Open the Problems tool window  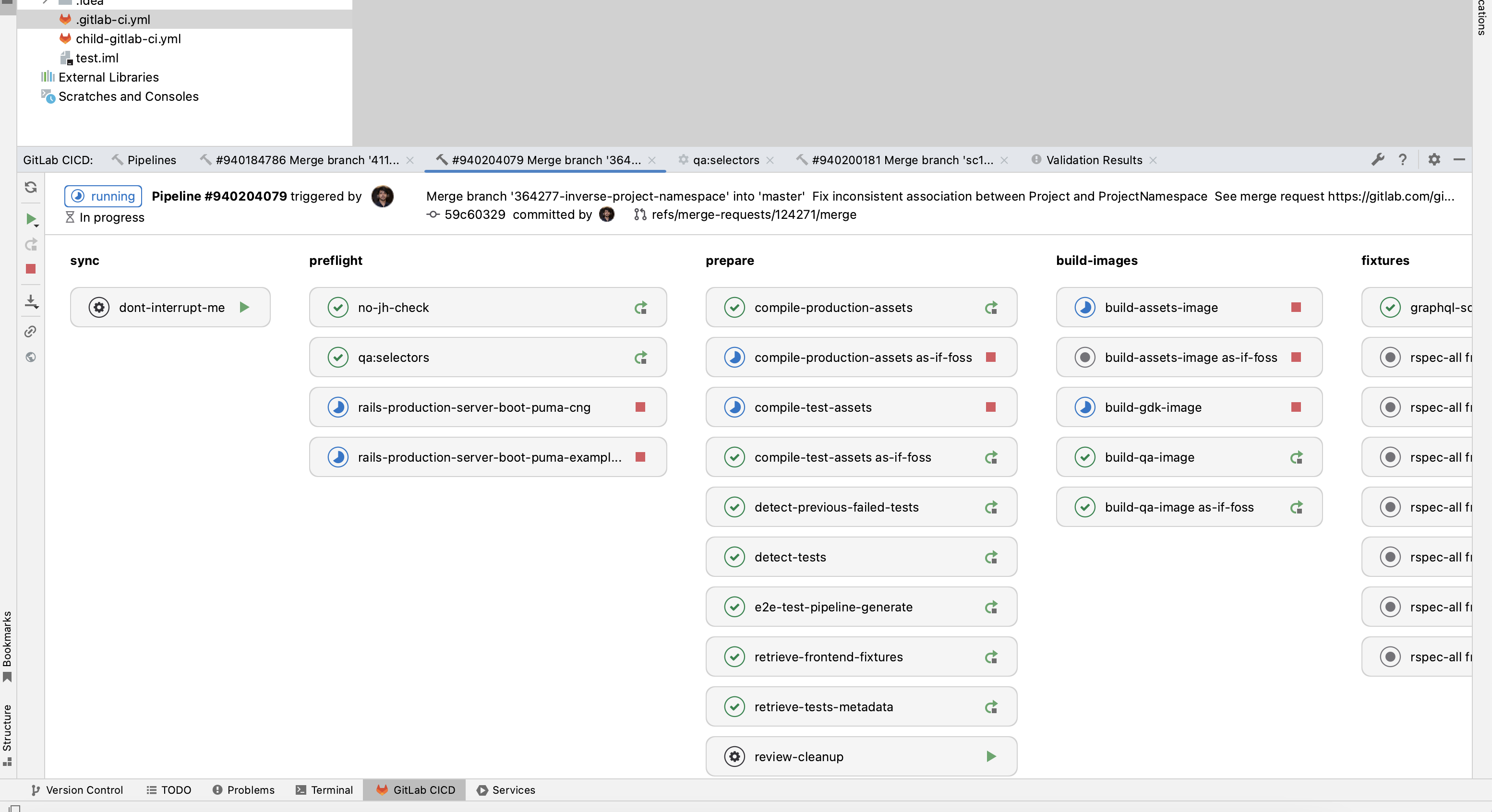point(243,790)
